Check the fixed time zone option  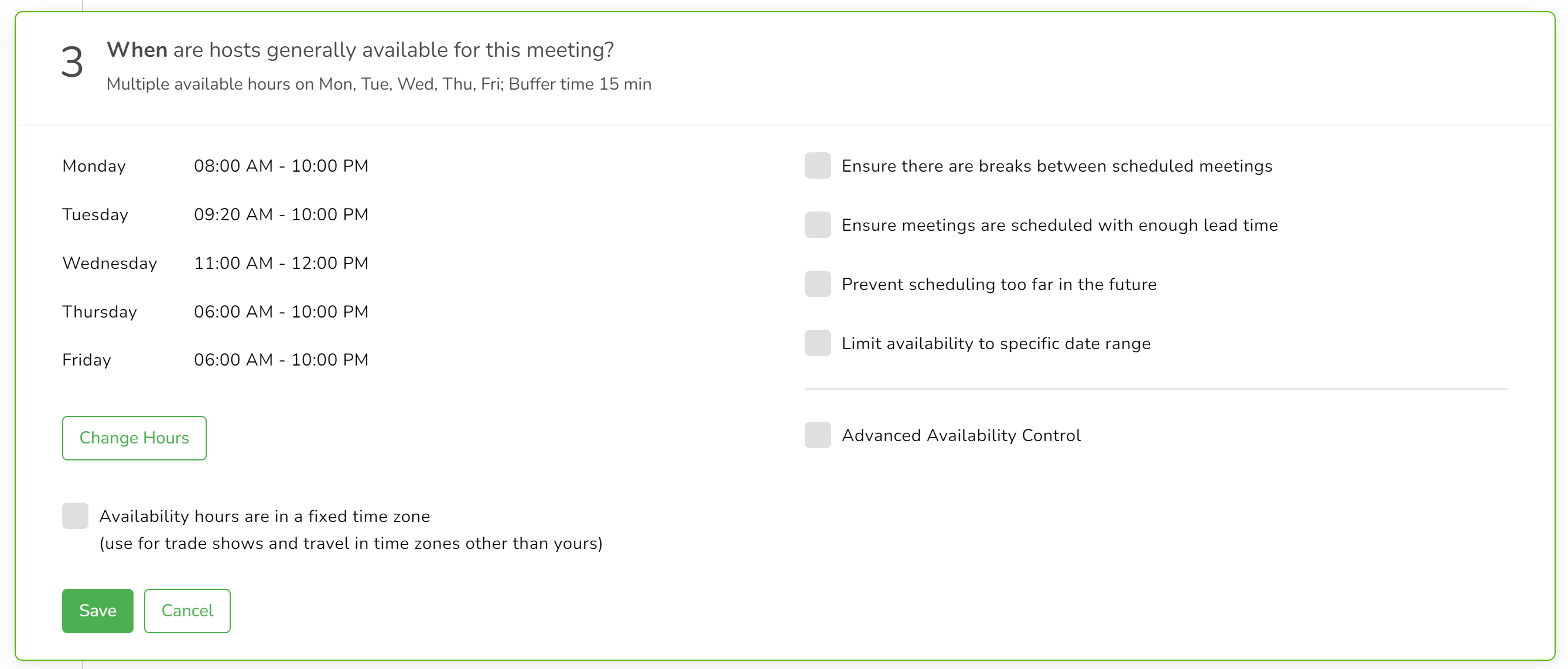coord(76,516)
